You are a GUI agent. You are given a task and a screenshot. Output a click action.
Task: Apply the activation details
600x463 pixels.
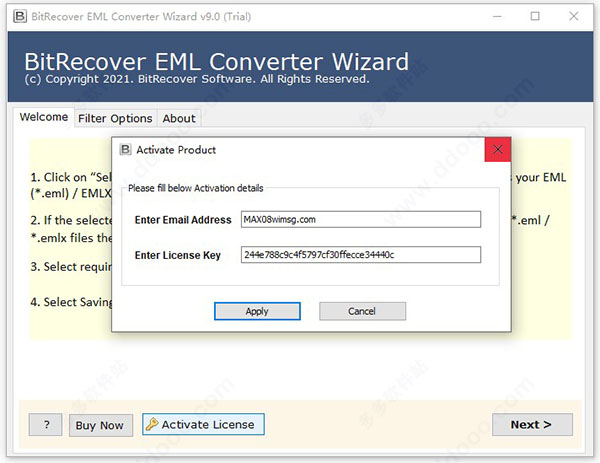[x=257, y=311]
